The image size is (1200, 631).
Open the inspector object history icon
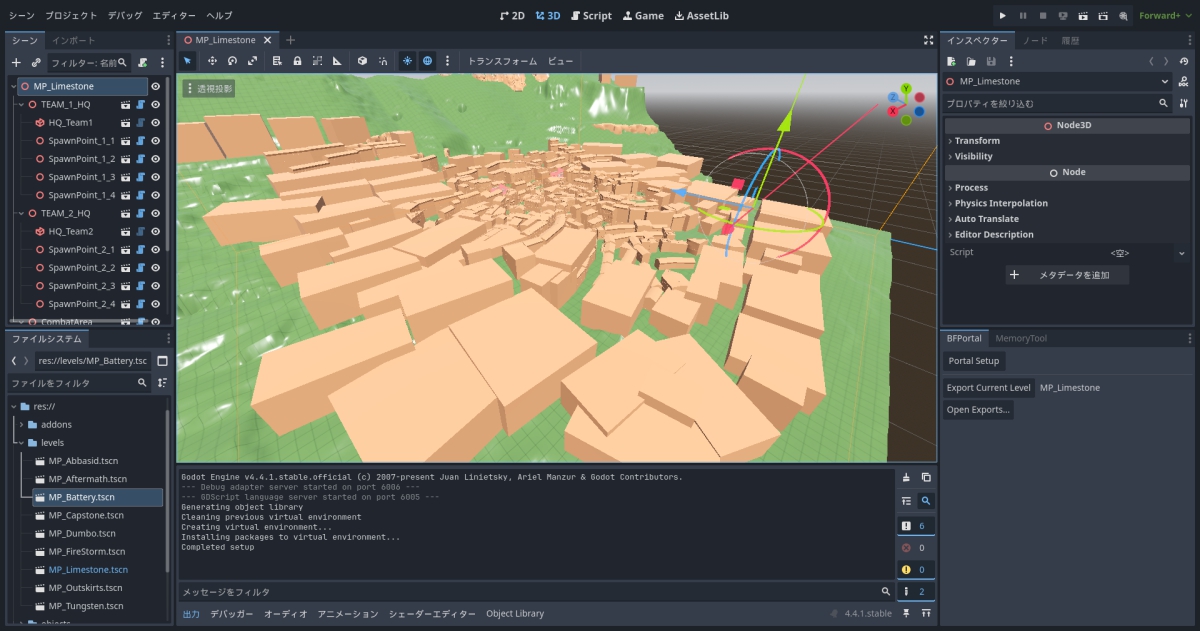(x=1184, y=62)
